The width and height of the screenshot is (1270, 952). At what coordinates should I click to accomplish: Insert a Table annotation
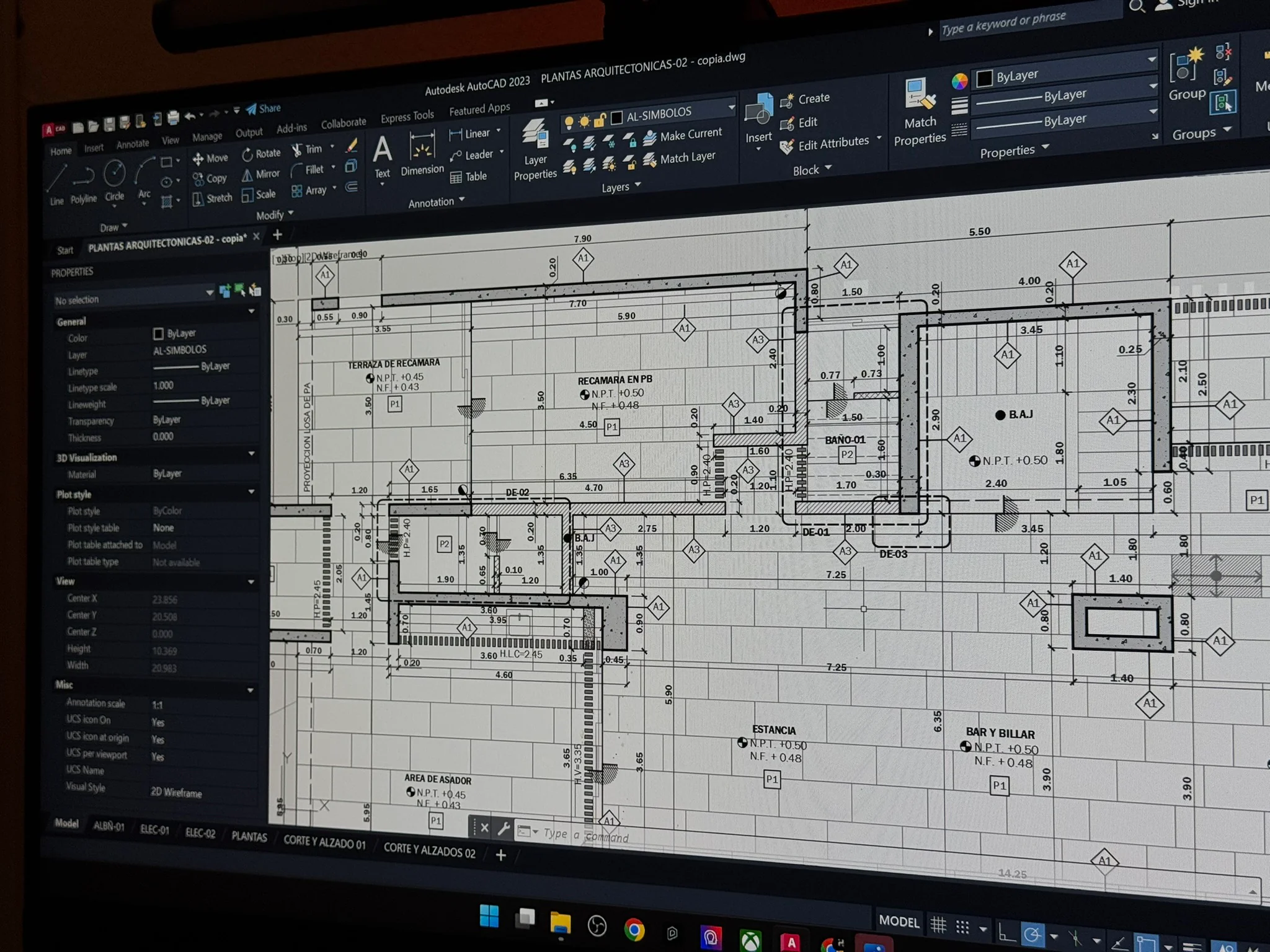468,177
